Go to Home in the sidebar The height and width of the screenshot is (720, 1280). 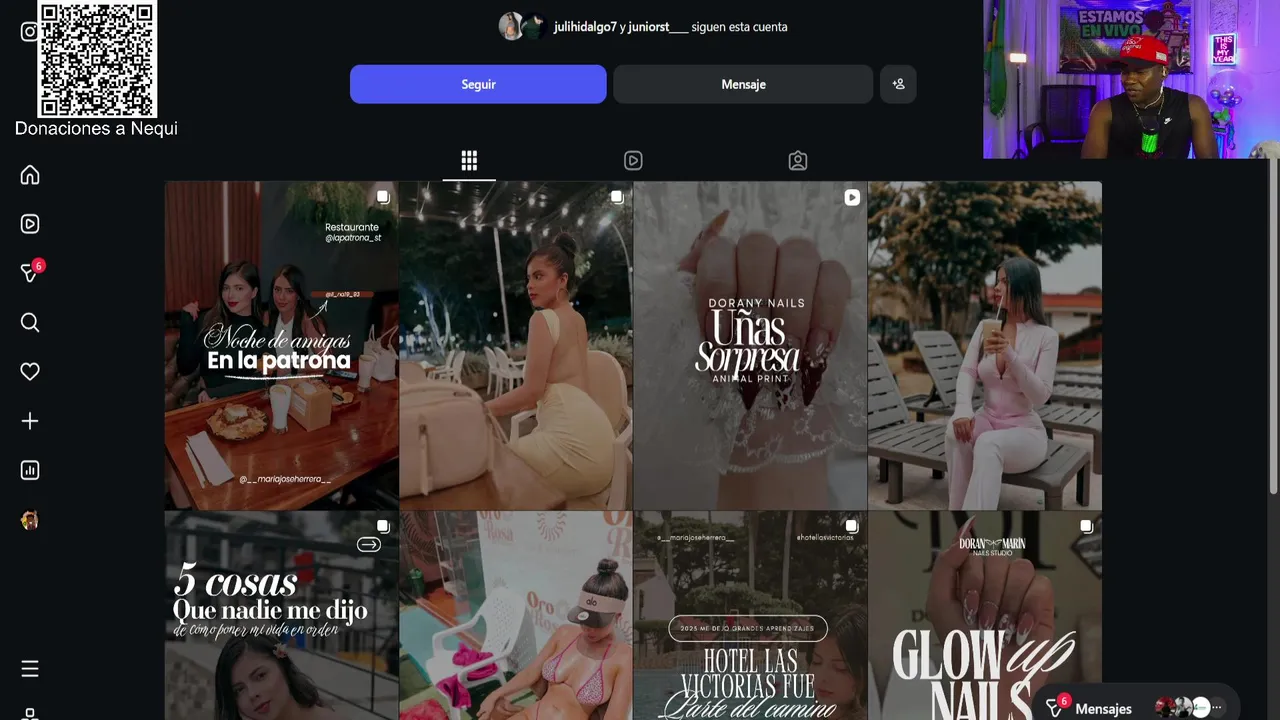point(30,175)
